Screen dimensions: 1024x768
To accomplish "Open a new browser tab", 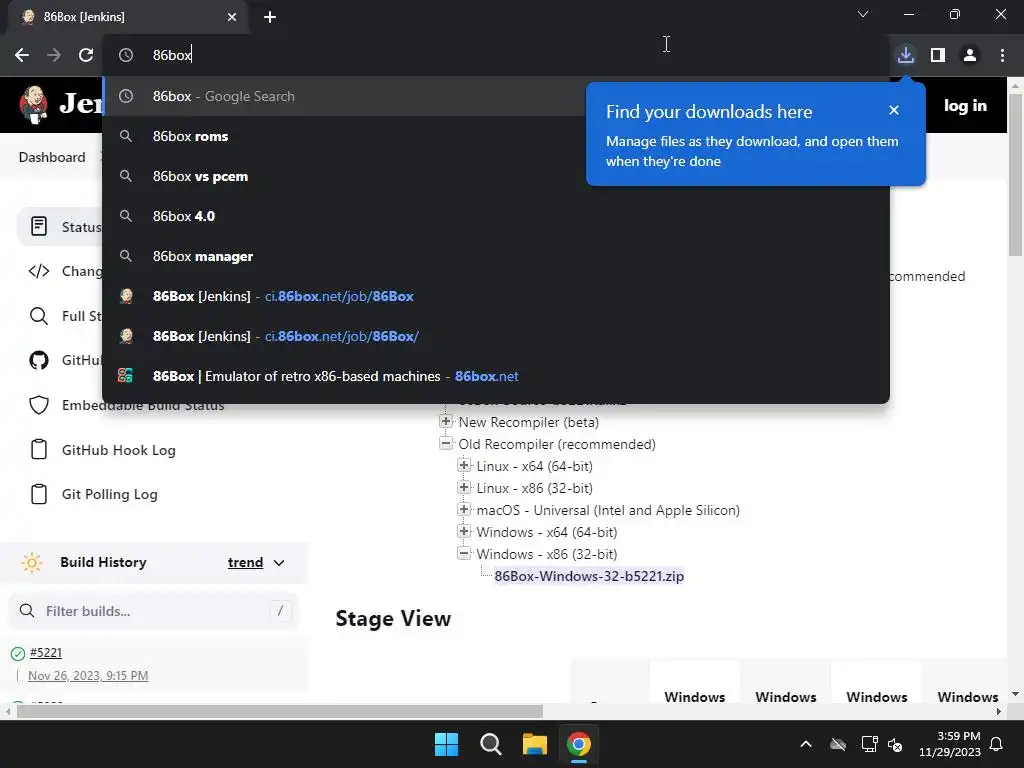I will [270, 17].
